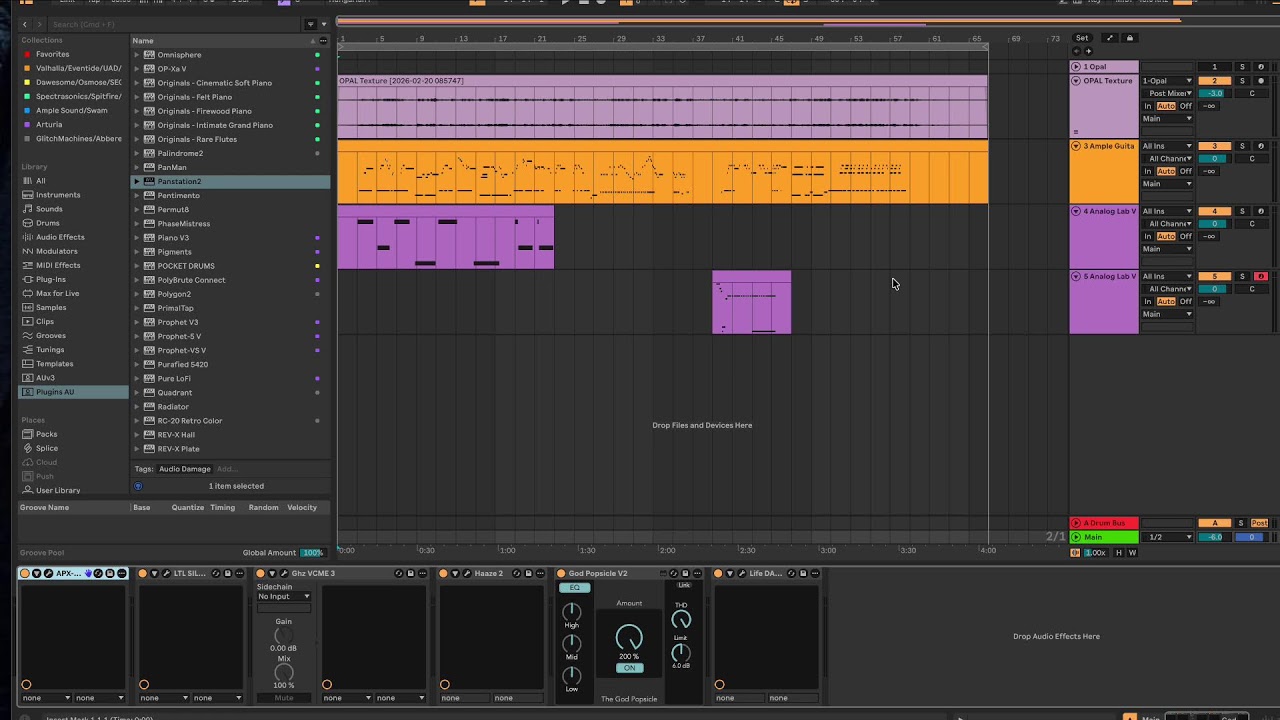Open the MIDI Effects category
Screen dimensions: 1280x720
point(58,265)
